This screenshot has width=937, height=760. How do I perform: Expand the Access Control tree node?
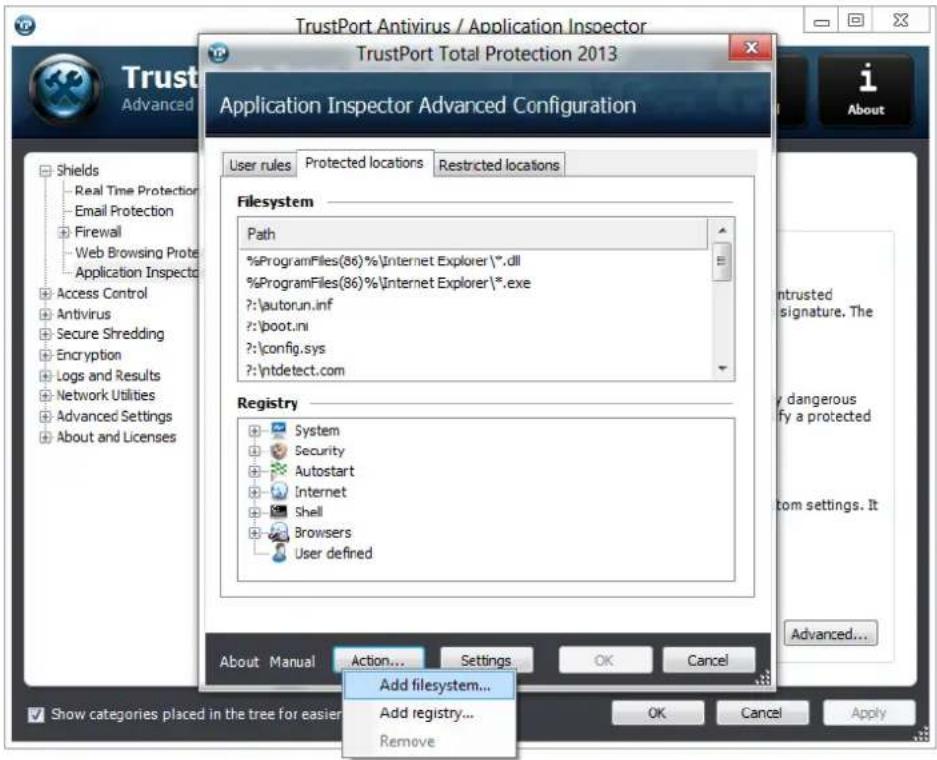pyautogui.click(x=45, y=293)
